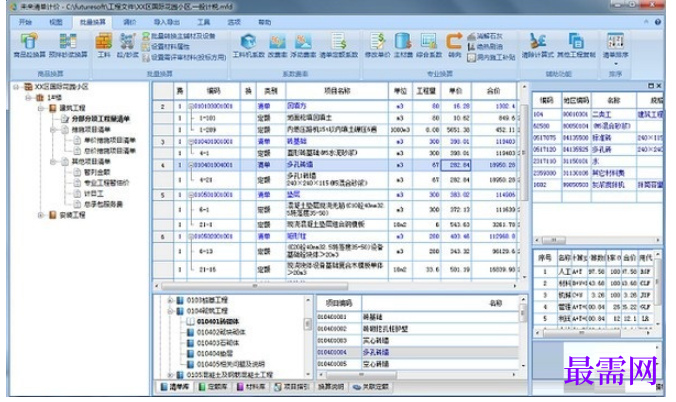Collapse the 其他项目清单 tree node
Screen dimensions: 676x402
coord(53,161)
